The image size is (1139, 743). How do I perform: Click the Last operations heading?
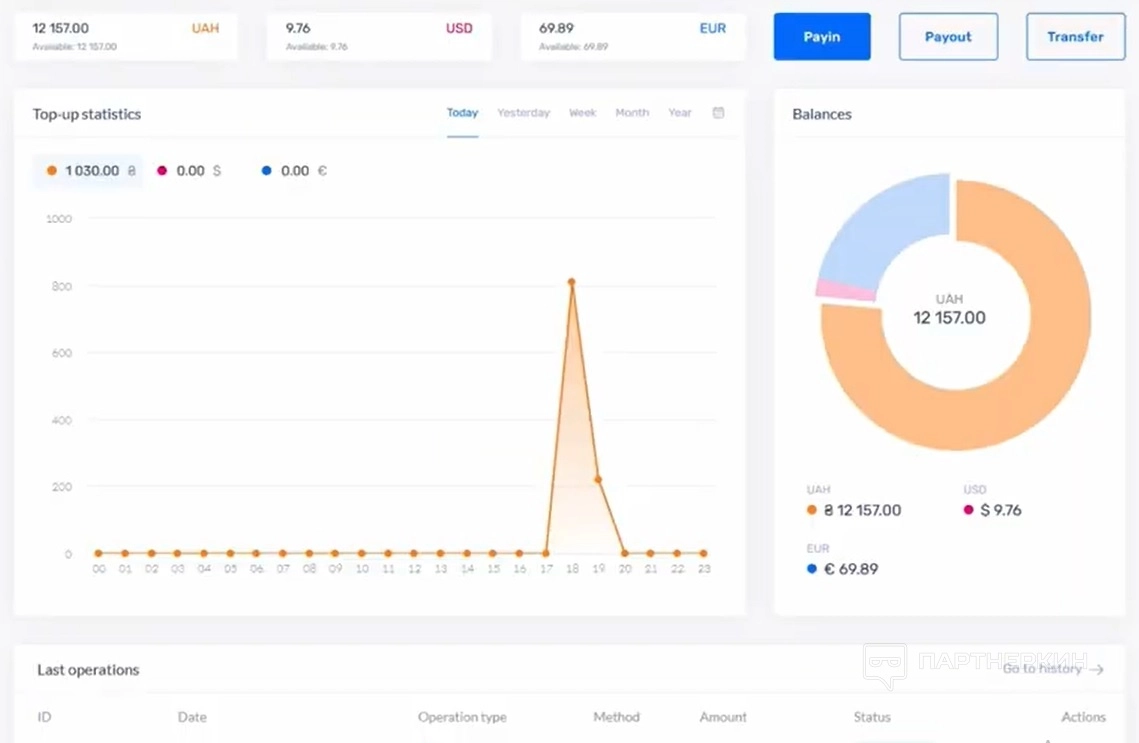tap(88, 670)
